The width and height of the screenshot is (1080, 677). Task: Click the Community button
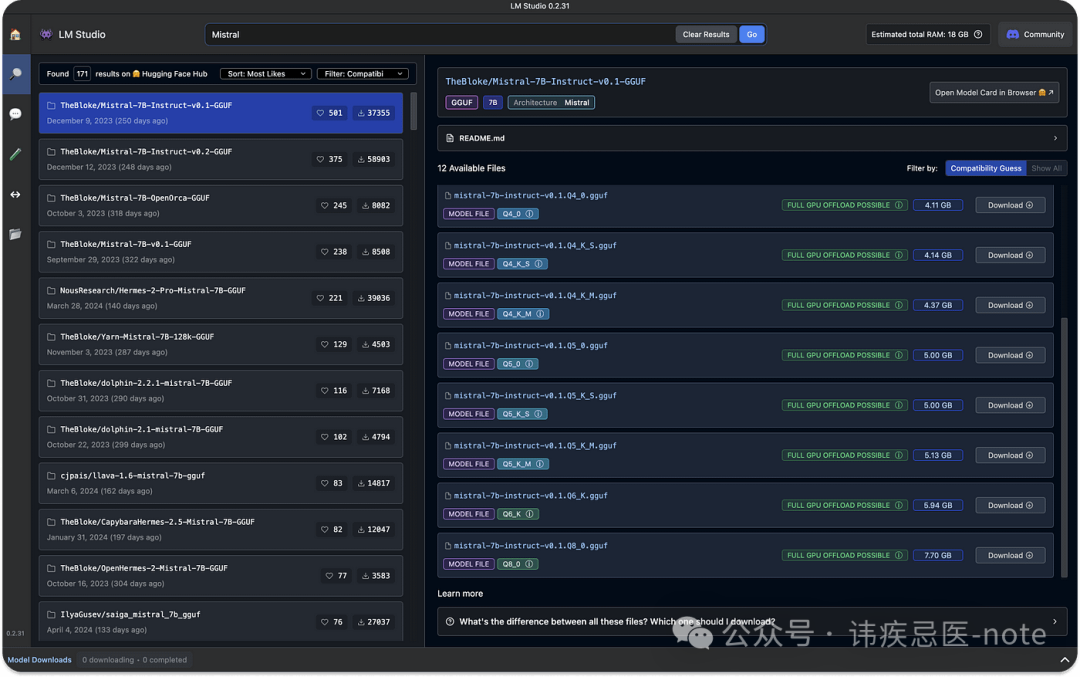[x=1035, y=34]
